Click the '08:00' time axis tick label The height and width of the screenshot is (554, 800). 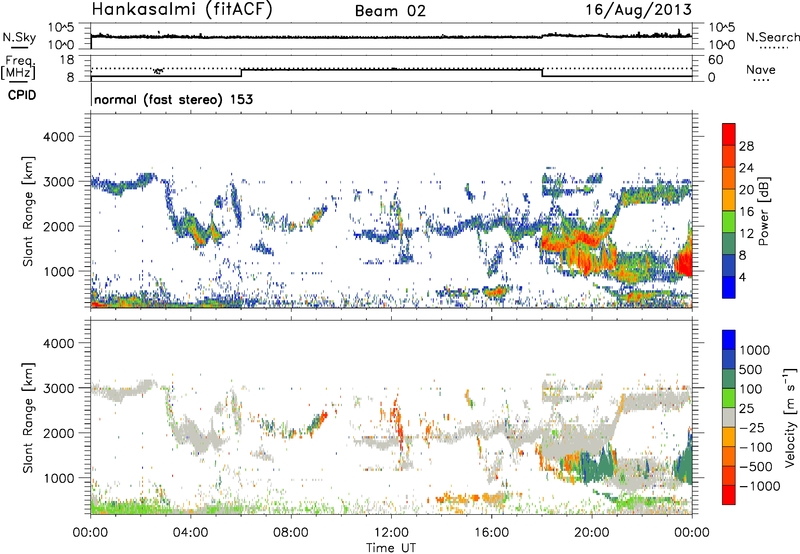pos(290,533)
